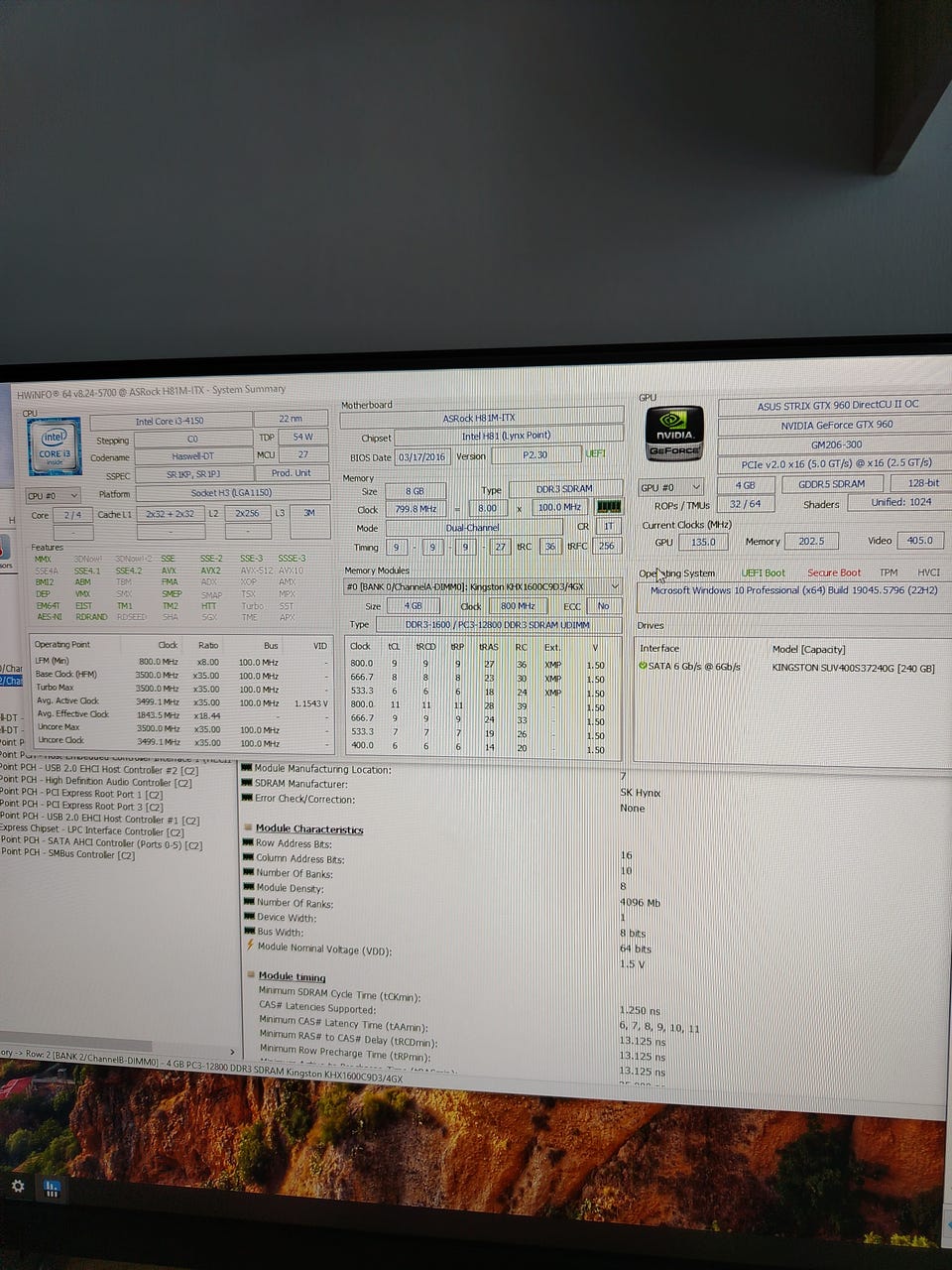Click the Intel Core i3-4150 name field
952x1270 pixels.
pos(171,422)
